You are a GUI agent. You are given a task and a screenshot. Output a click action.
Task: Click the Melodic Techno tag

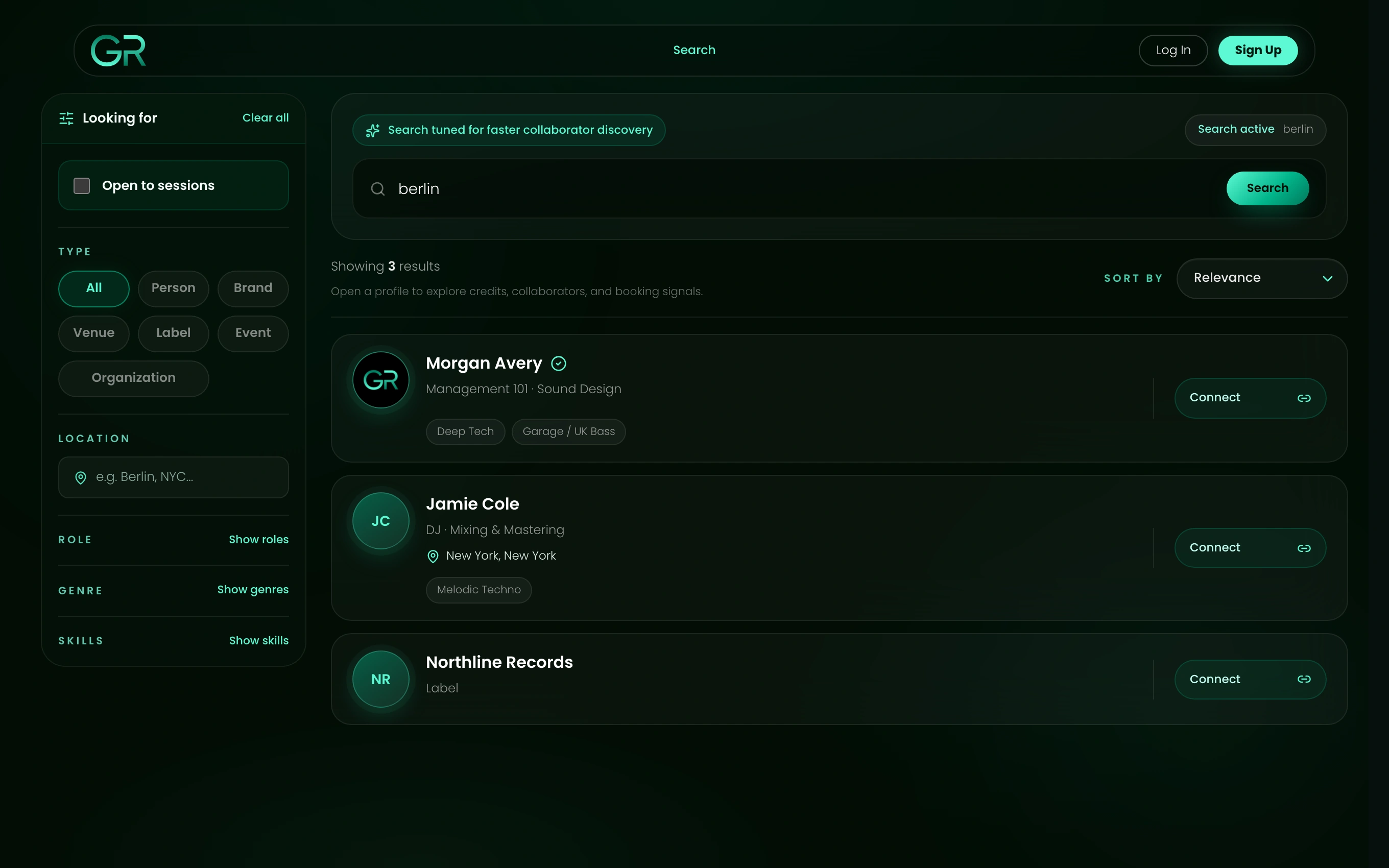tap(478, 590)
